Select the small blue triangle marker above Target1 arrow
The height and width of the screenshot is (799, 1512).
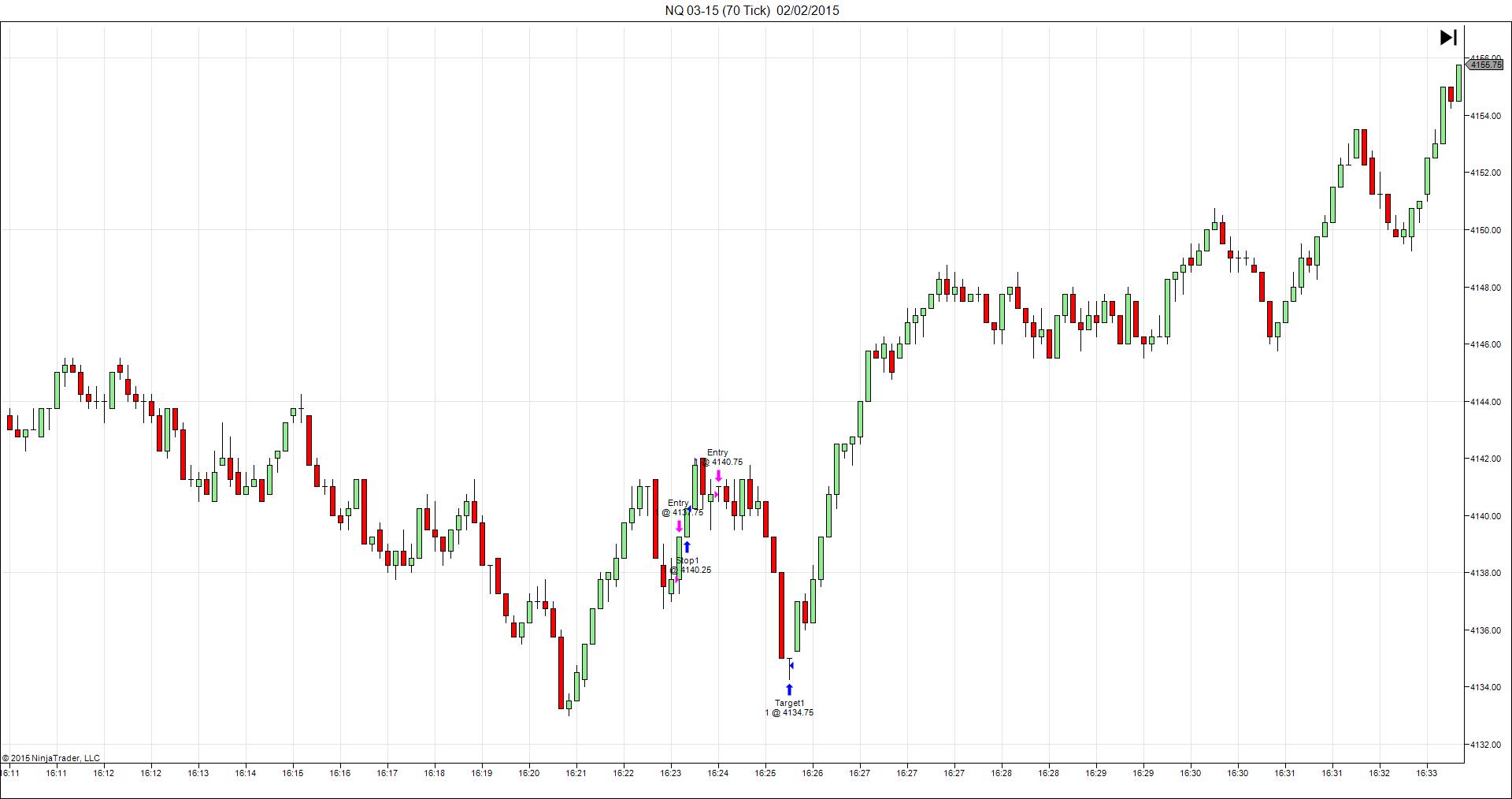tap(791, 666)
